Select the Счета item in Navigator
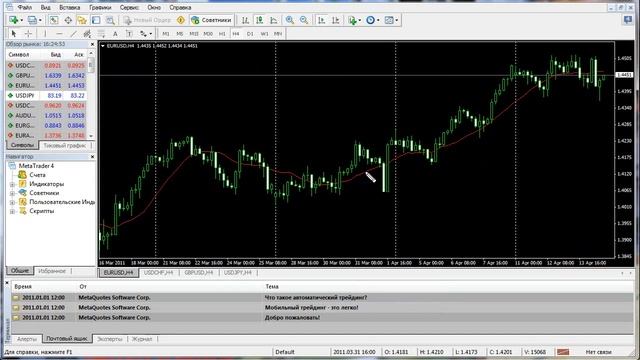The image size is (640, 360). coord(37,175)
